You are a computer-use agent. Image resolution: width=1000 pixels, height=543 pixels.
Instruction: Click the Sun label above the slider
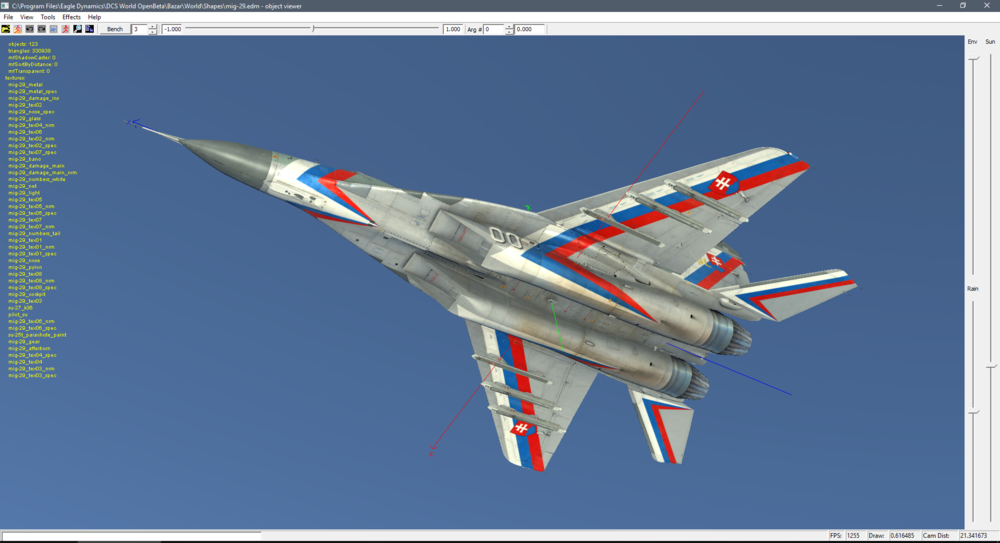pyautogui.click(x=990, y=41)
